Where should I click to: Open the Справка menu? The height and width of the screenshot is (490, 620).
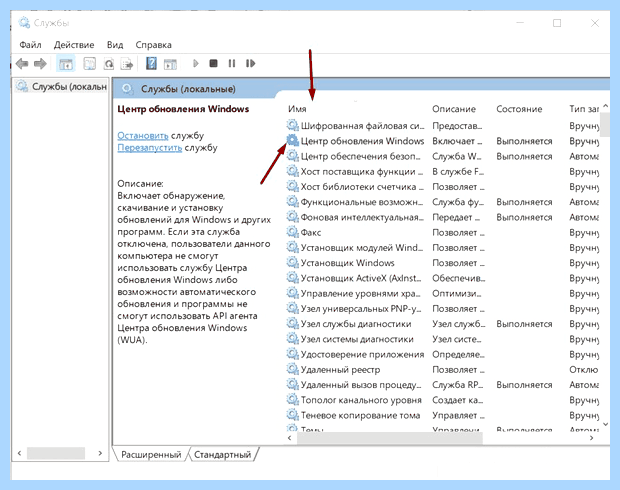coord(153,45)
